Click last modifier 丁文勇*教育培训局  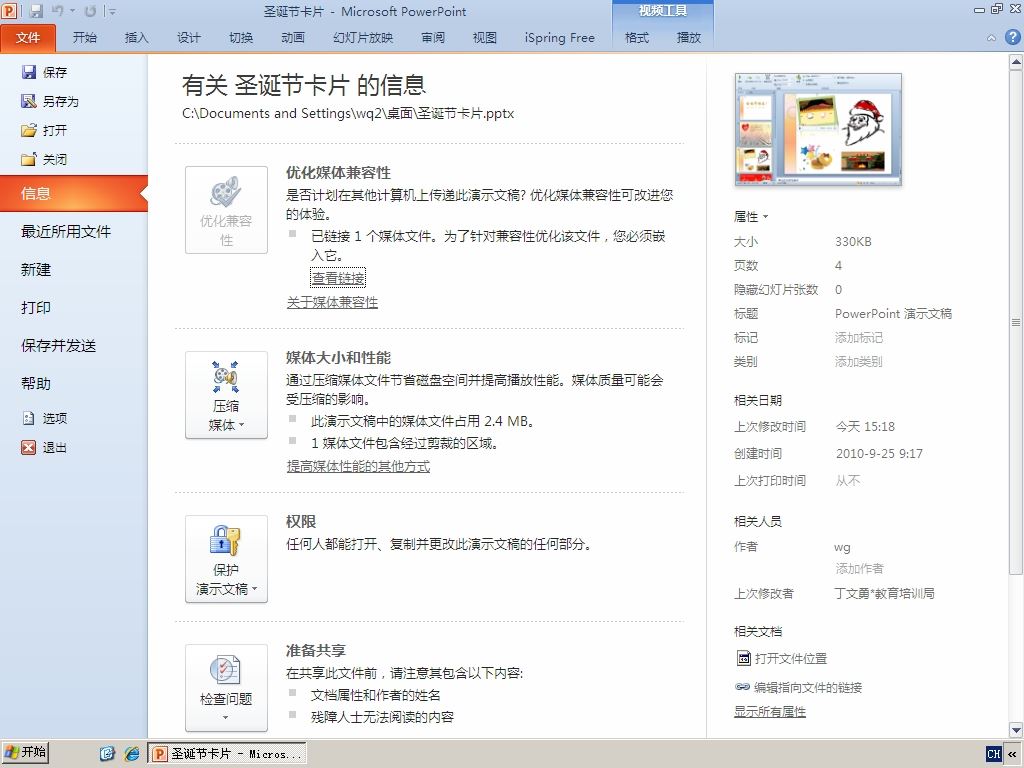pyautogui.click(x=884, y=594)
